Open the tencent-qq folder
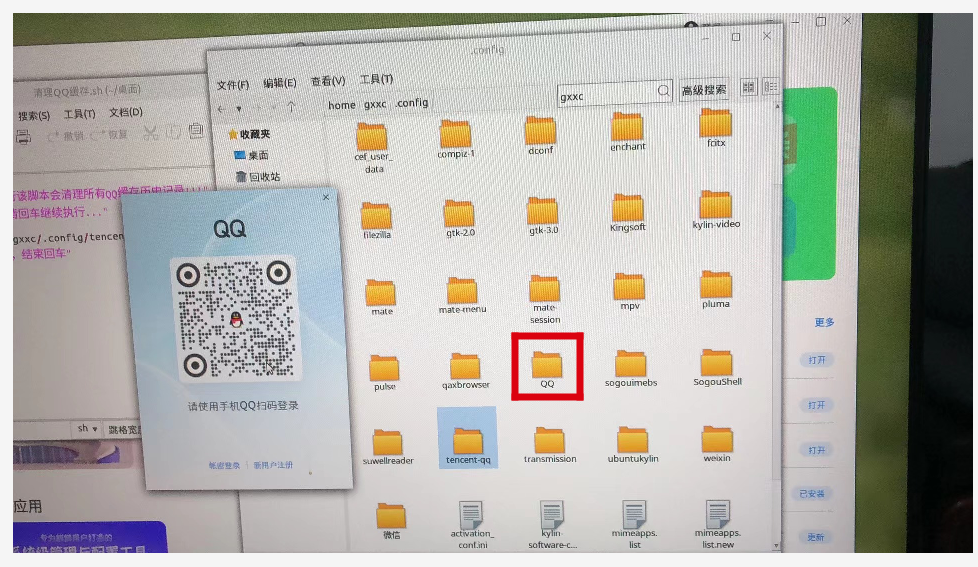This screenshot has width=978, height=567. [x=468, y=441]
